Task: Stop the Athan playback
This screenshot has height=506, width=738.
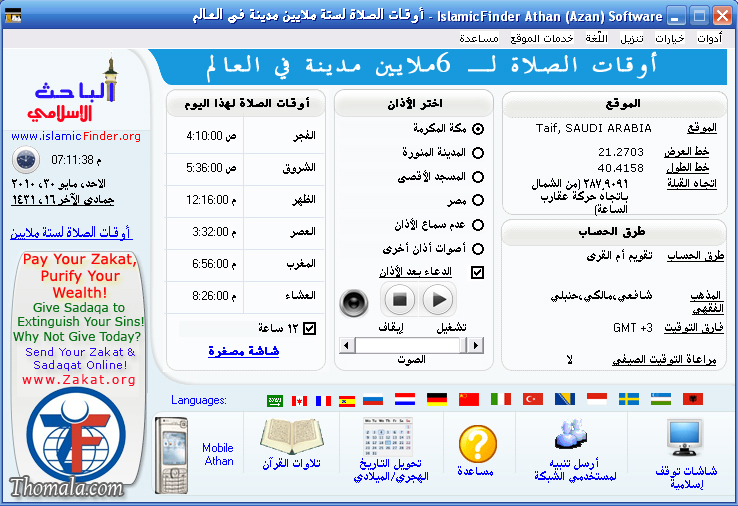Action: click(400, 300)
